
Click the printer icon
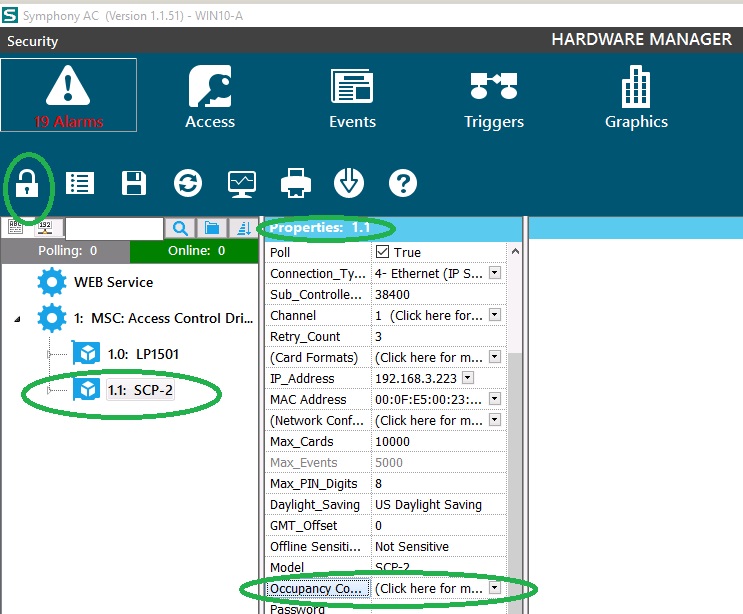point(296,183)
